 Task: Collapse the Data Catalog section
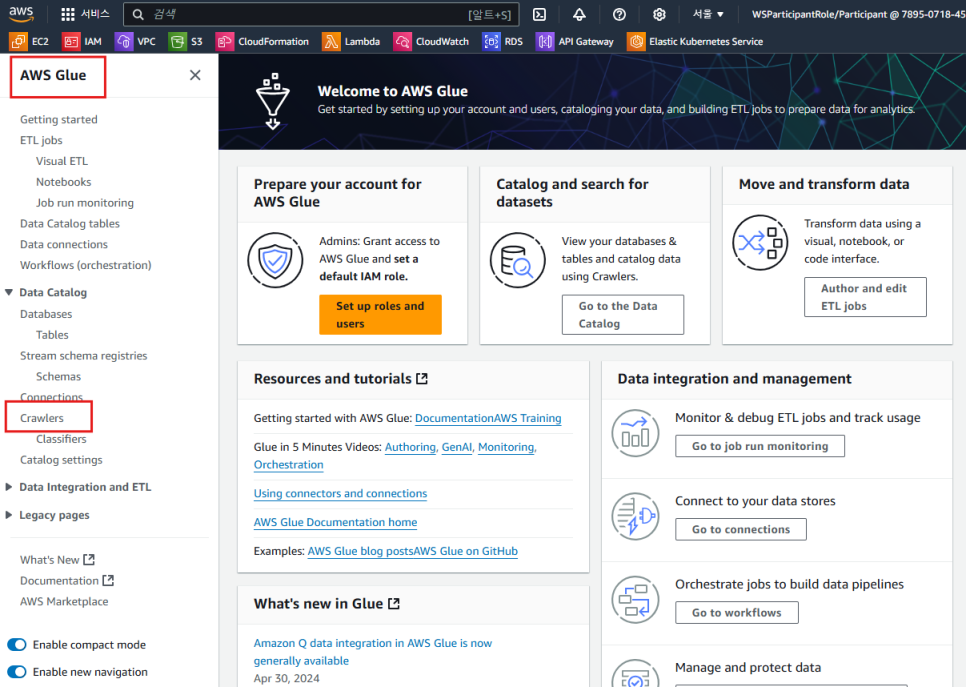[x=9, y=292]
